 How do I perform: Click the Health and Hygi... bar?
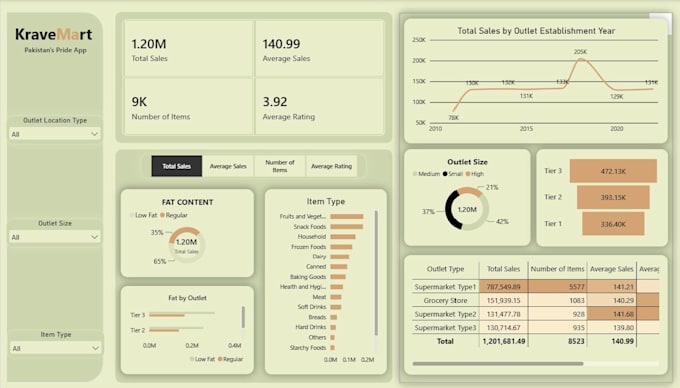(x=337, y=287)
